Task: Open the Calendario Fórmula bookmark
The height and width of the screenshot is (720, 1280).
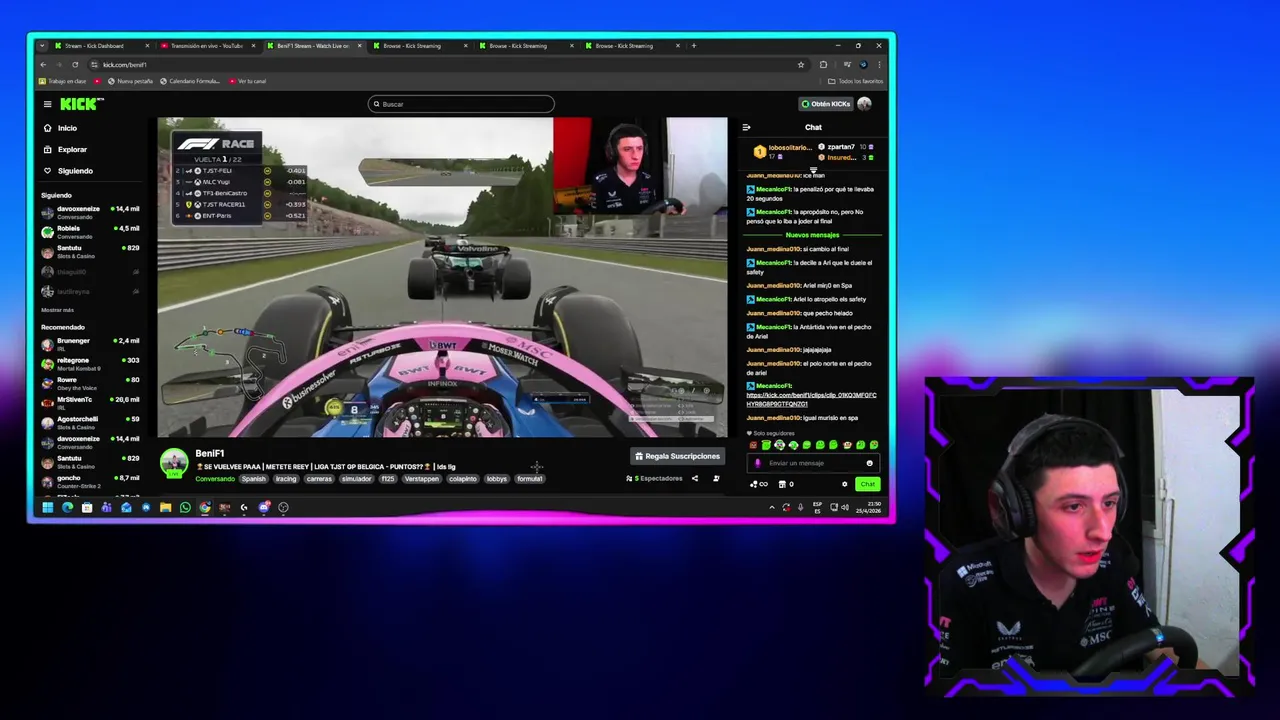Action: tap(190, 81)
